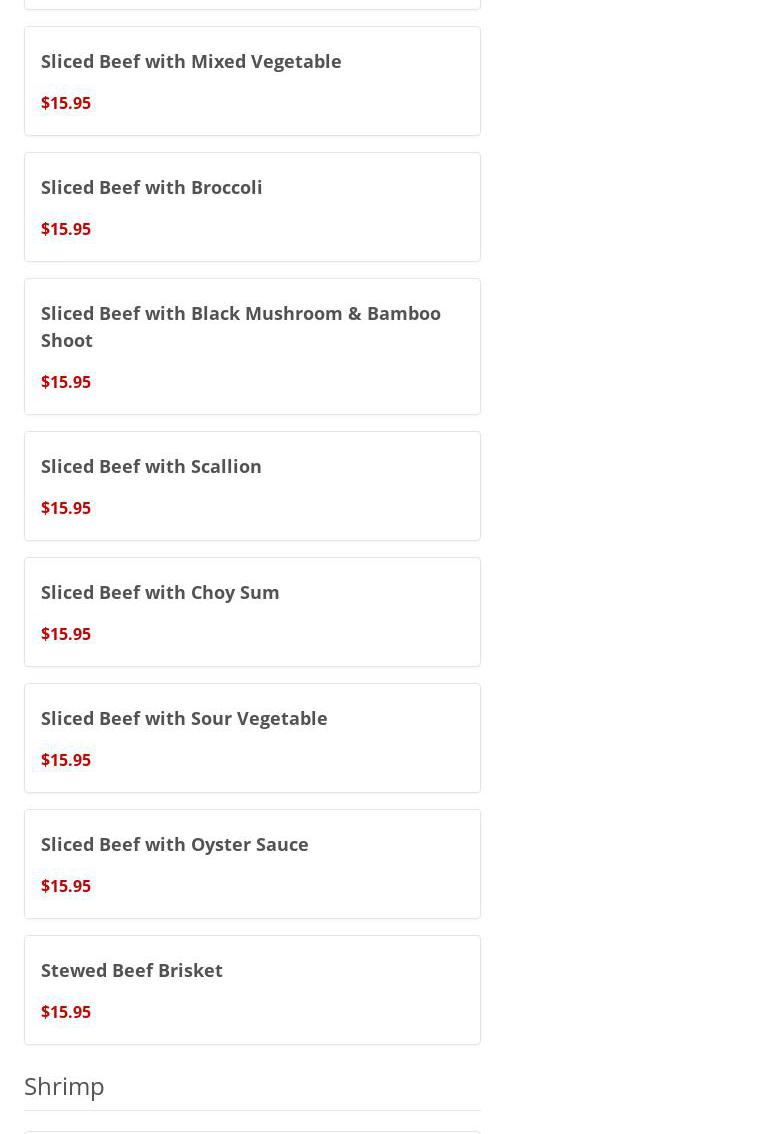Pick the Sliced Beef with Choy Sum dish

pyautogui.click(x=160, y=593)
